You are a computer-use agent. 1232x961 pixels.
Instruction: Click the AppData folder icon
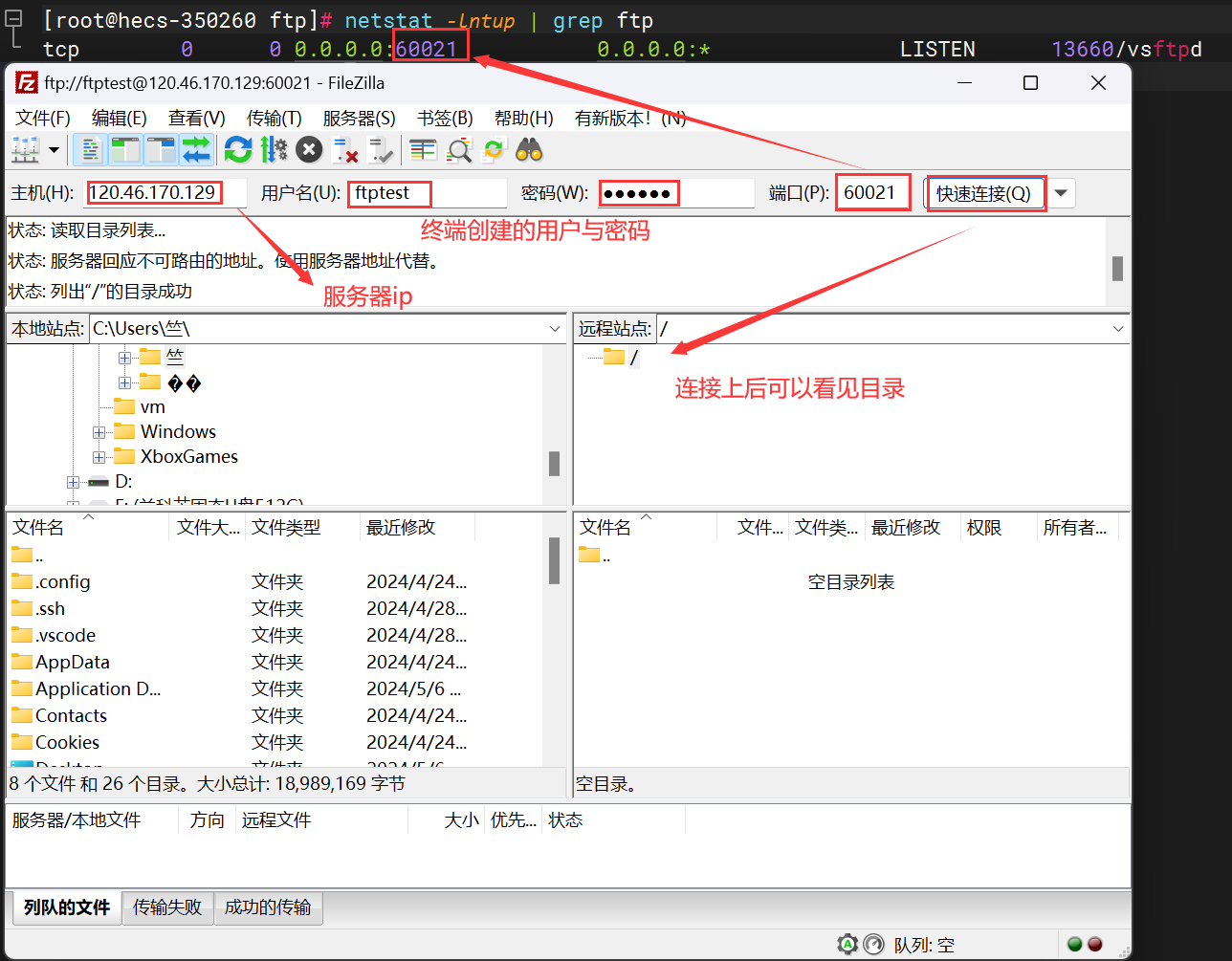[x=22, y=662]
